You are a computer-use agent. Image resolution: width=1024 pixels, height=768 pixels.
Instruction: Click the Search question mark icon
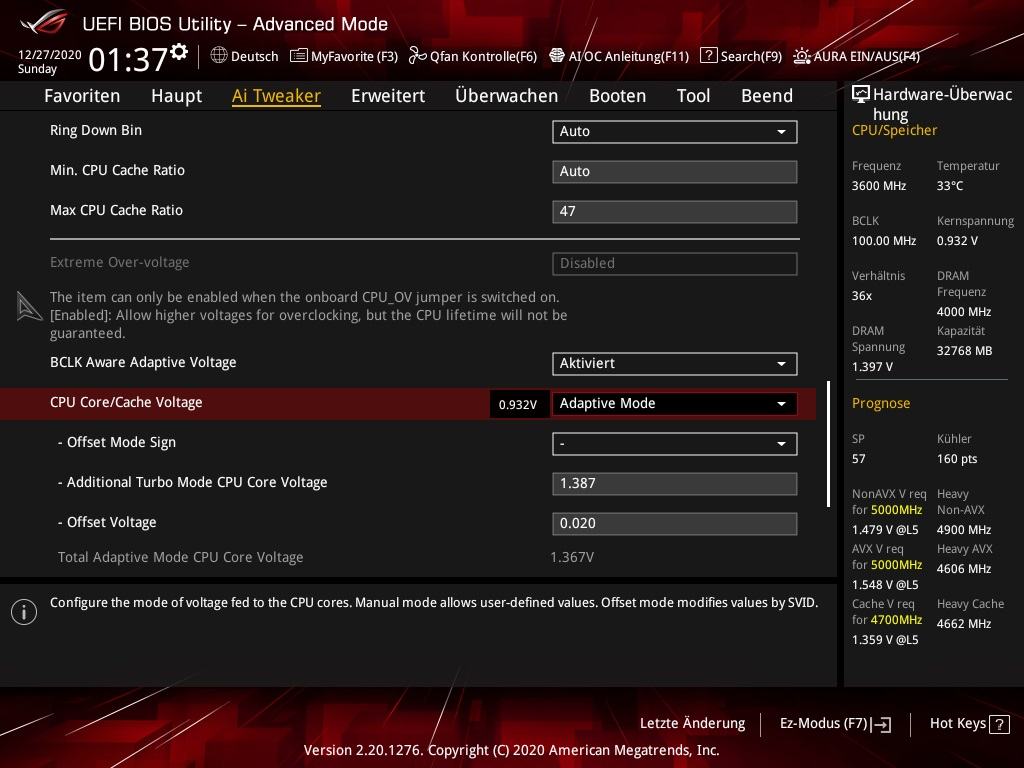tap(709, 56)
